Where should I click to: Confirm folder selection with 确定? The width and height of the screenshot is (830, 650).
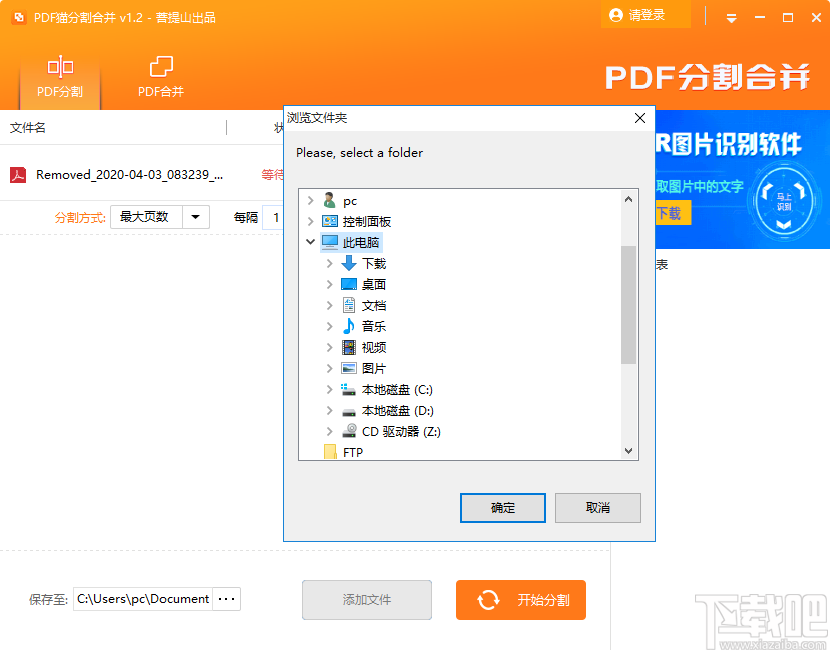(502, 508)
